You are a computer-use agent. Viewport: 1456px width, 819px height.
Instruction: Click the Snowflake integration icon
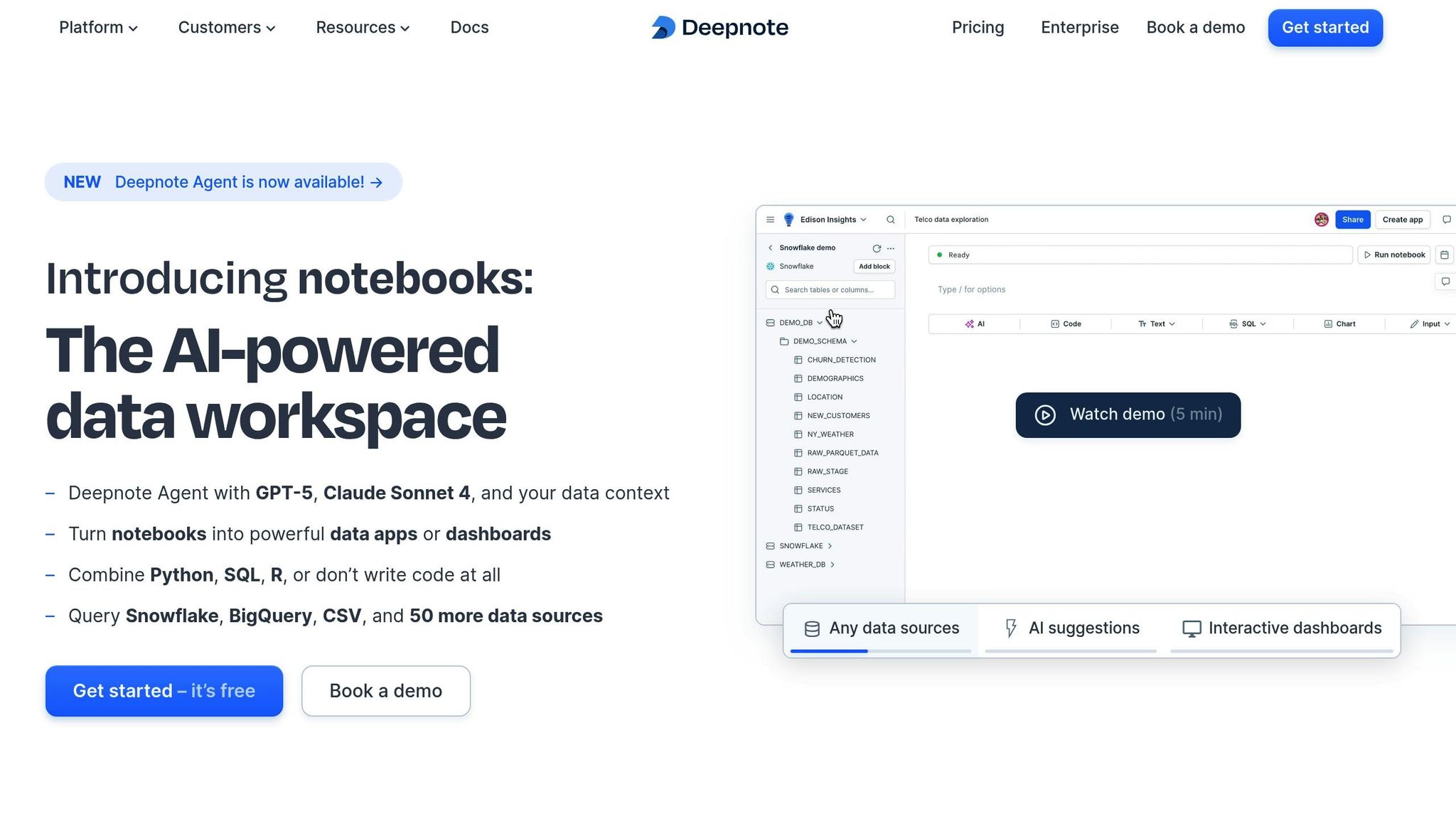click(770, 267)
